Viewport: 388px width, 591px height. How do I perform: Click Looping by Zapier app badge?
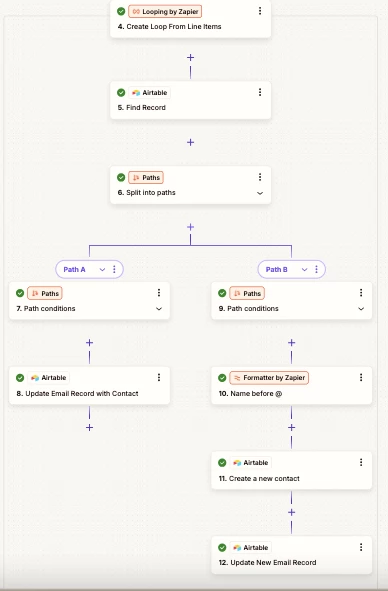(x=165, y=12)
